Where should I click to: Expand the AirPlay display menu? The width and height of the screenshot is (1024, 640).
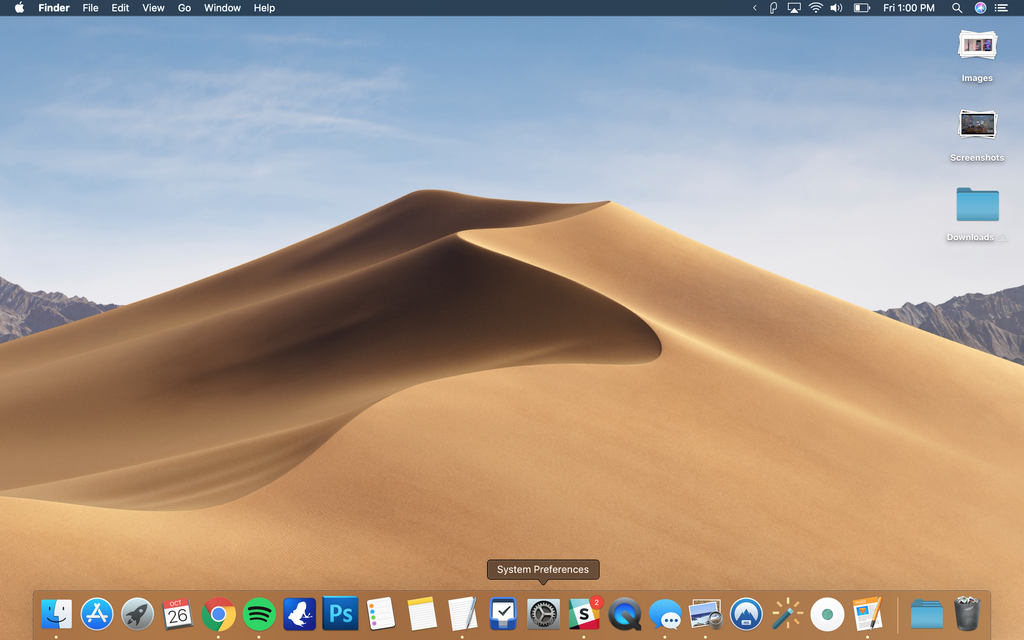(794, 8)
